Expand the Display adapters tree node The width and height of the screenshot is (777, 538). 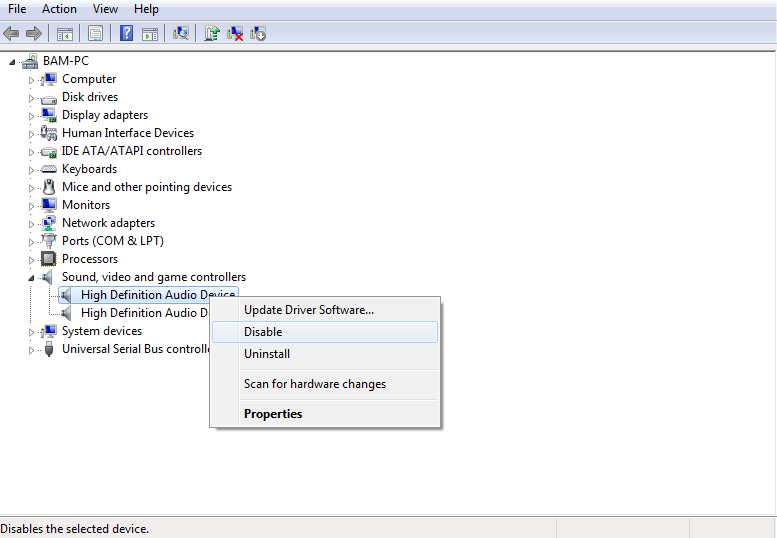(x=31, y=116)
